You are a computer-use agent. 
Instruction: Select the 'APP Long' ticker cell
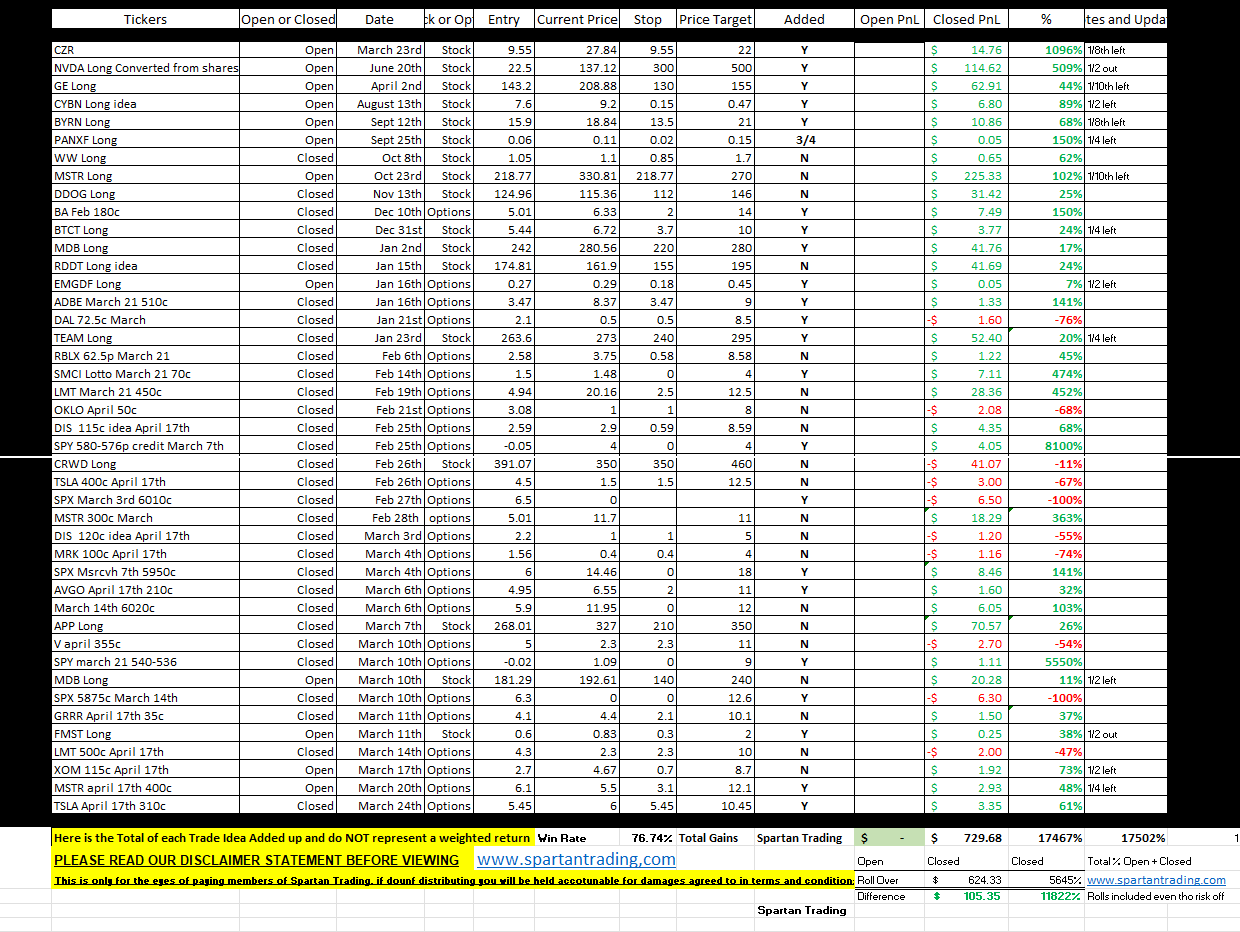[x=146, y=626]
